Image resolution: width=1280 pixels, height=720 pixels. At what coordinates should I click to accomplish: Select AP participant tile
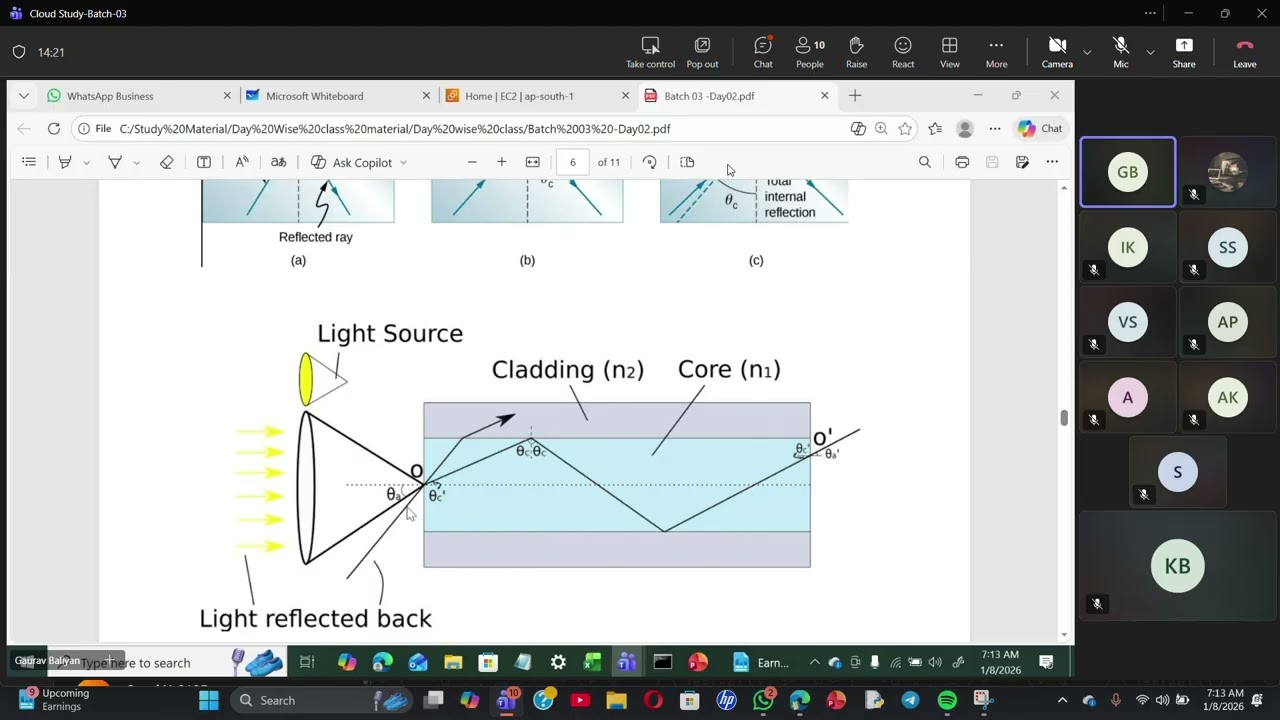[1228, 322]
